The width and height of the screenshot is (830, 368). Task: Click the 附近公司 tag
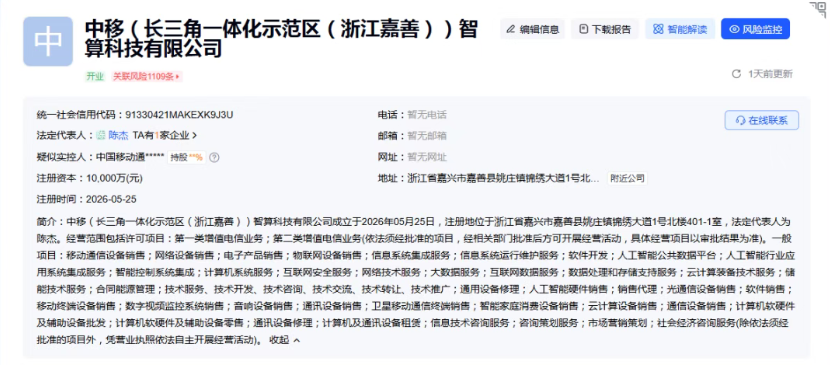coord(628,178)
